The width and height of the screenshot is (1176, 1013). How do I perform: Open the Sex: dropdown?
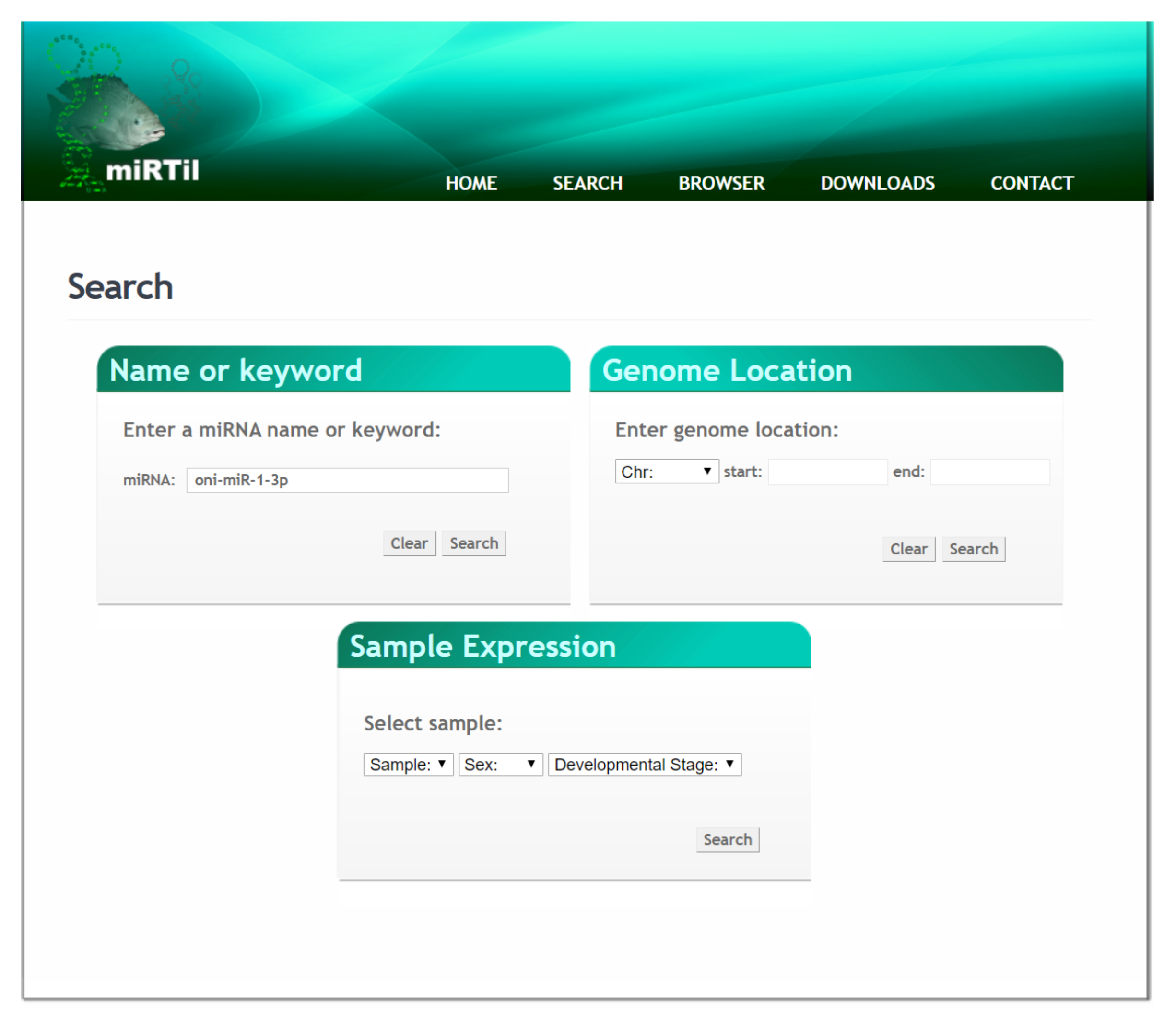(500, 765)
